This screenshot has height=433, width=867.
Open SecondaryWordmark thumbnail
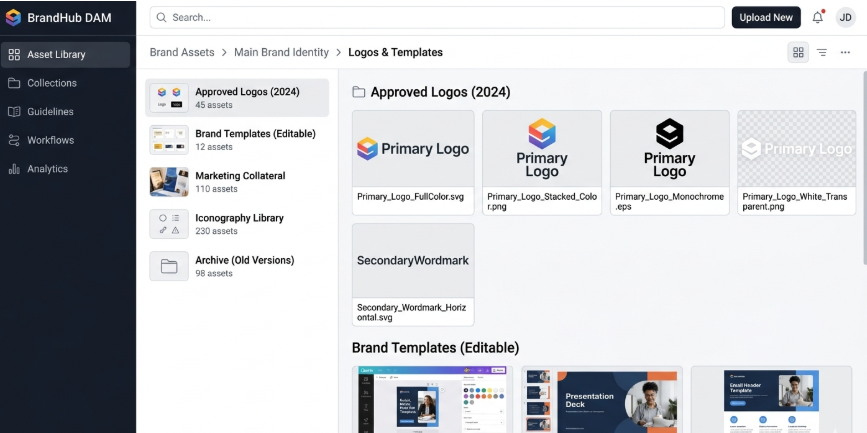click(413, 260)
